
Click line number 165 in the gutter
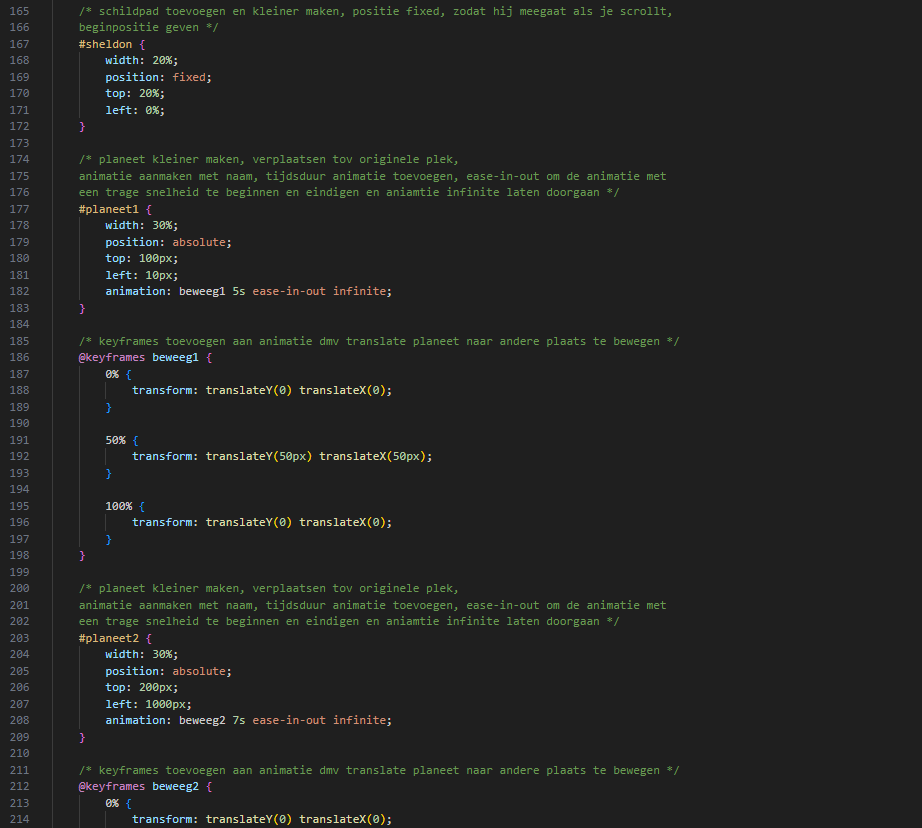[x=19, y=11]
